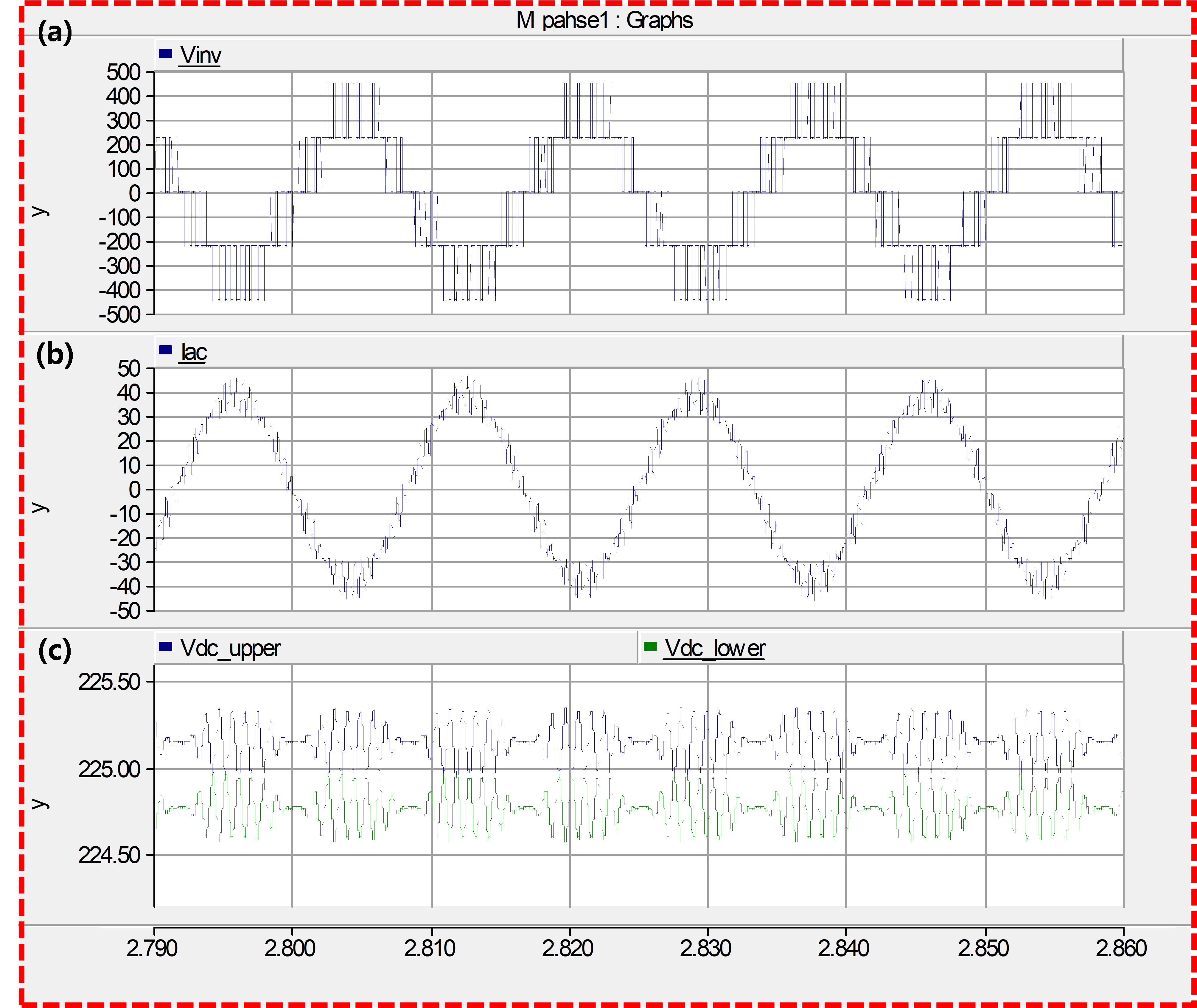Click the -50 tick on the Iac axis
The image size is (1197, 1008).
(x=125, y=611)
